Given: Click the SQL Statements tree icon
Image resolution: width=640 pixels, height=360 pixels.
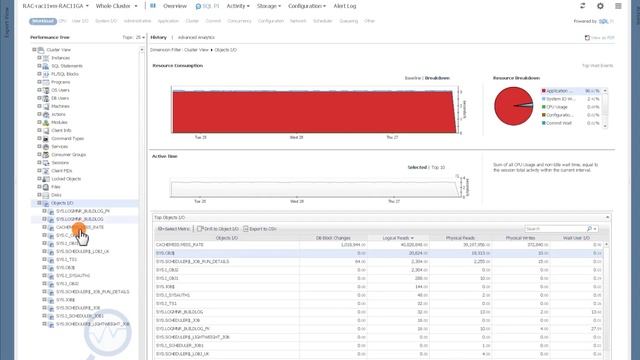Looking at the screenshot, I should coord(46,66).
